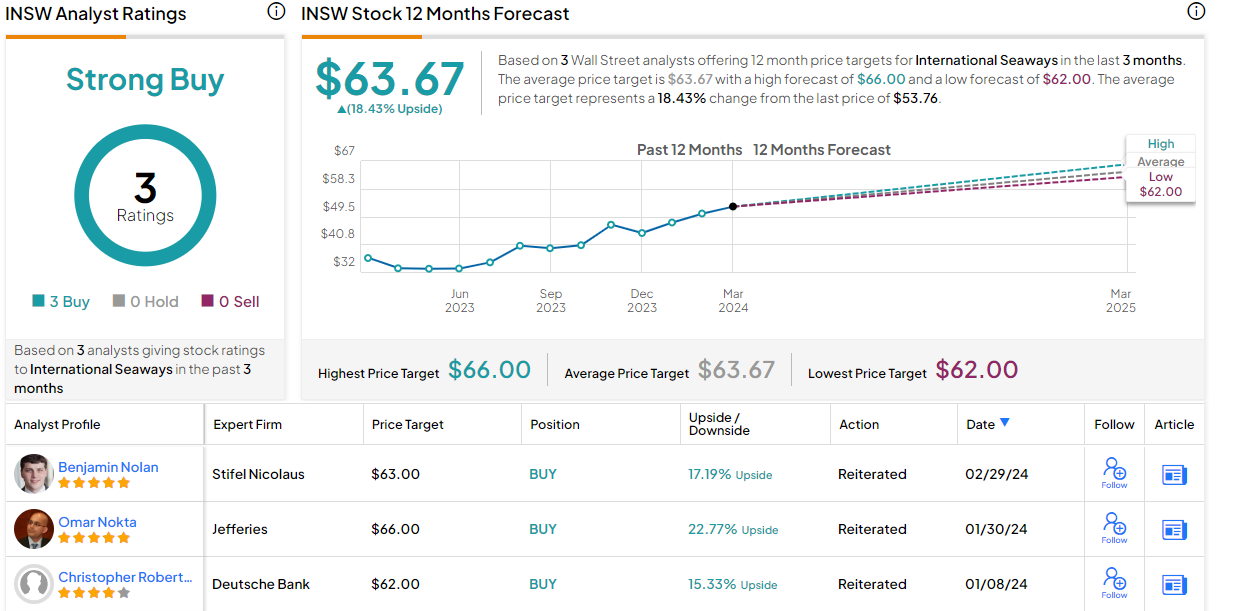The image size is (1236, 611).
Task: Click the Upside / Downside column header
Action: point(719,424)
